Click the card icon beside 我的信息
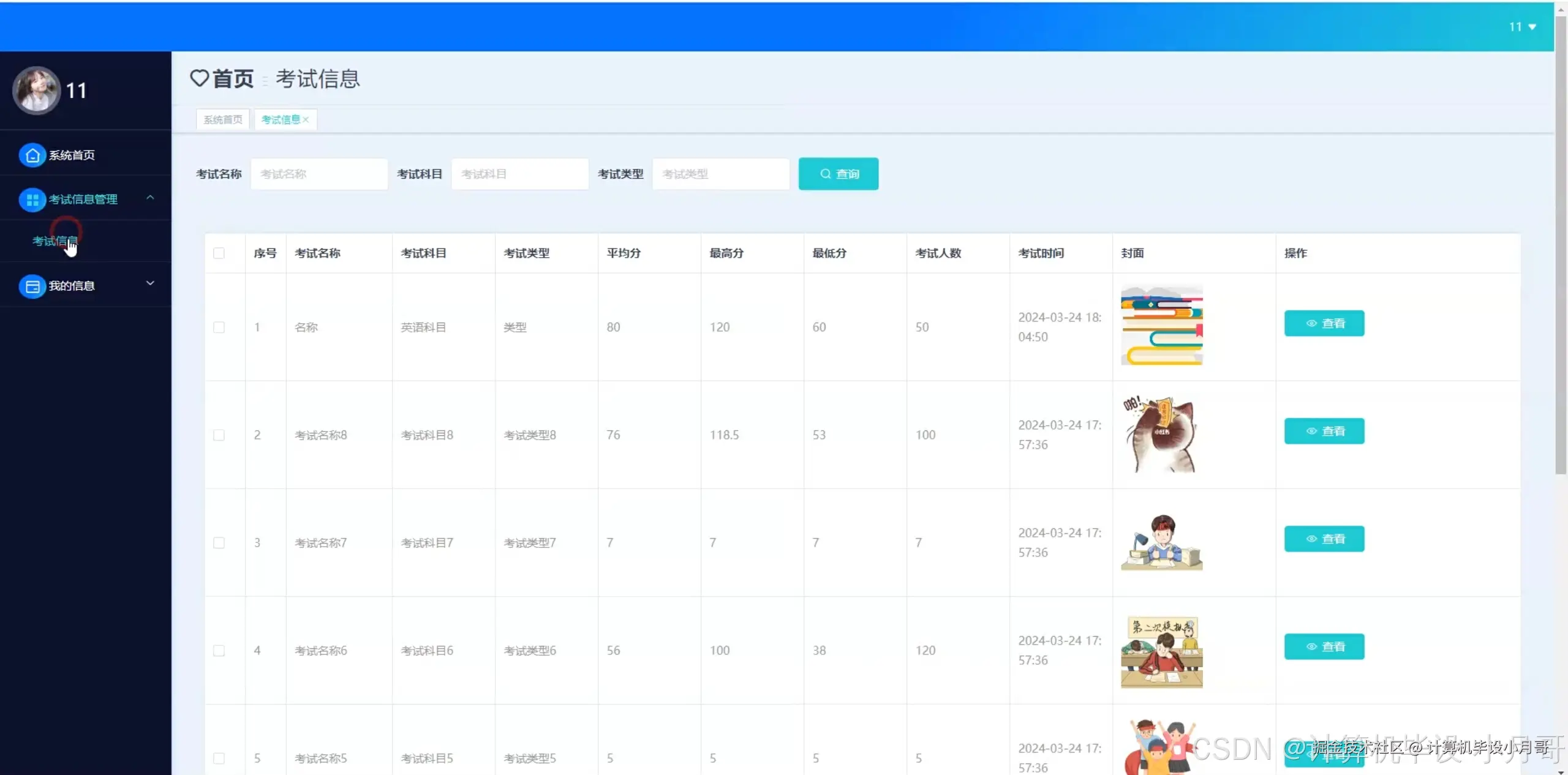1568x775 pixels. (32, 286)
